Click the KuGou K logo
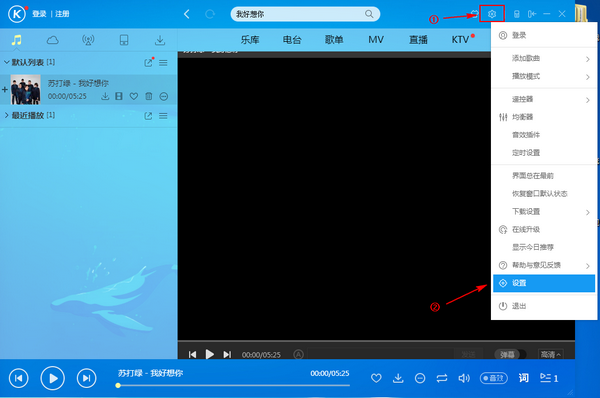This screenshot has width=600, height=398. coord(17,14)
